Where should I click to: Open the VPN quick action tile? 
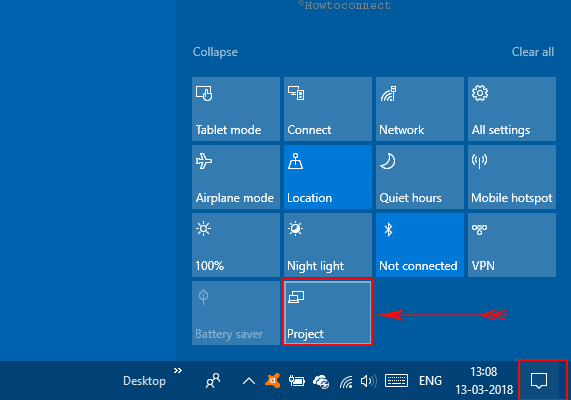coord(512,245)
